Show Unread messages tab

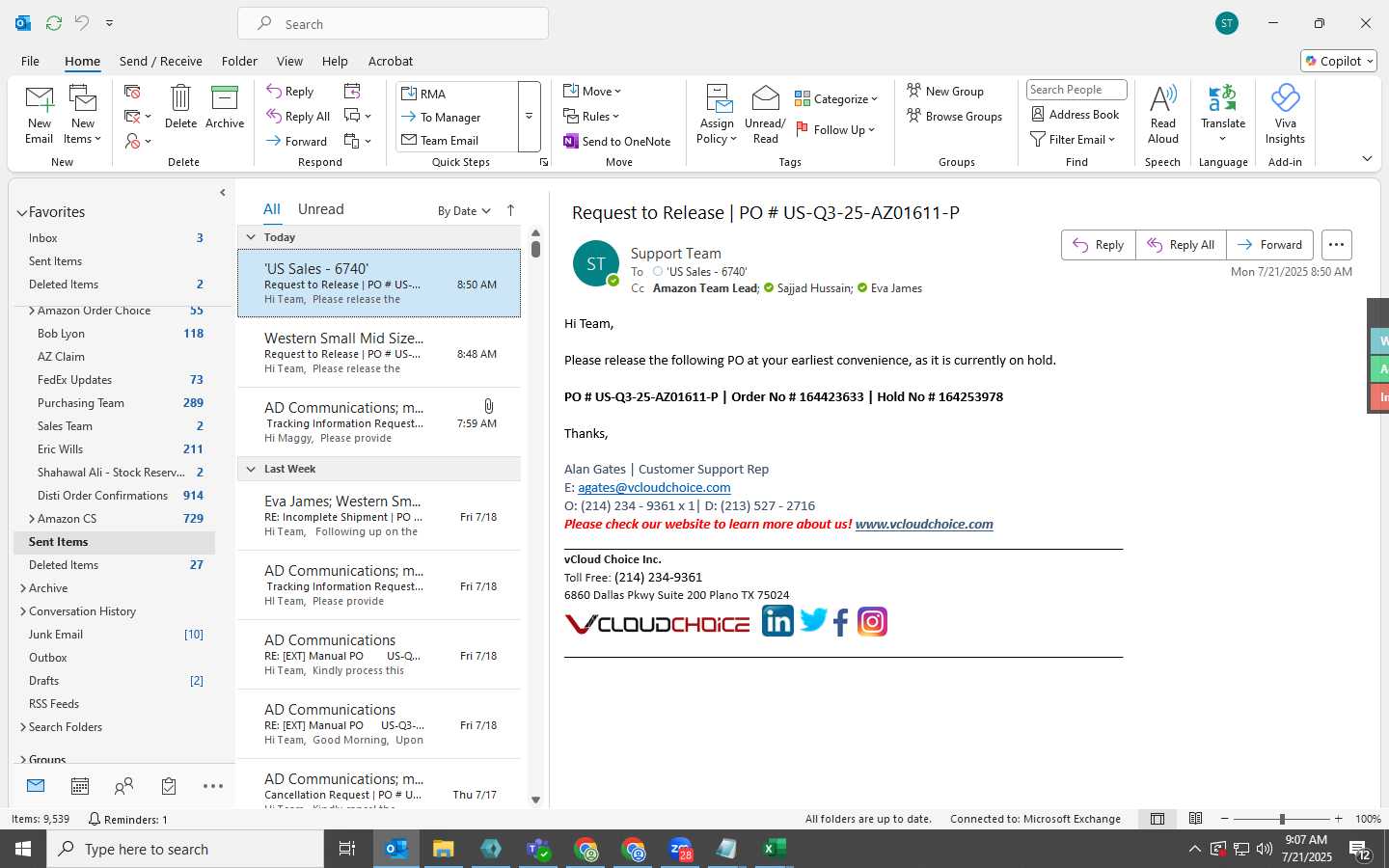coord(321,209)
